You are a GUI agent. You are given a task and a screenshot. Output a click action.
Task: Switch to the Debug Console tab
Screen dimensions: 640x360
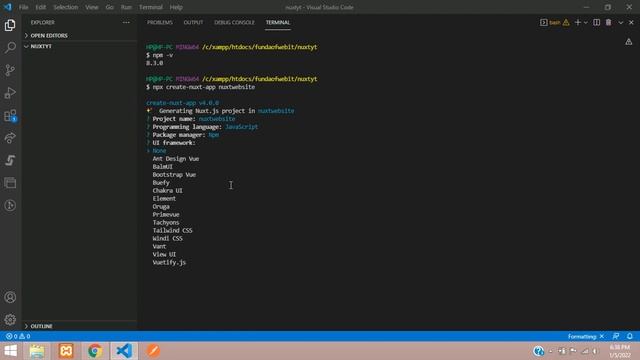click(x=234, y=22)
